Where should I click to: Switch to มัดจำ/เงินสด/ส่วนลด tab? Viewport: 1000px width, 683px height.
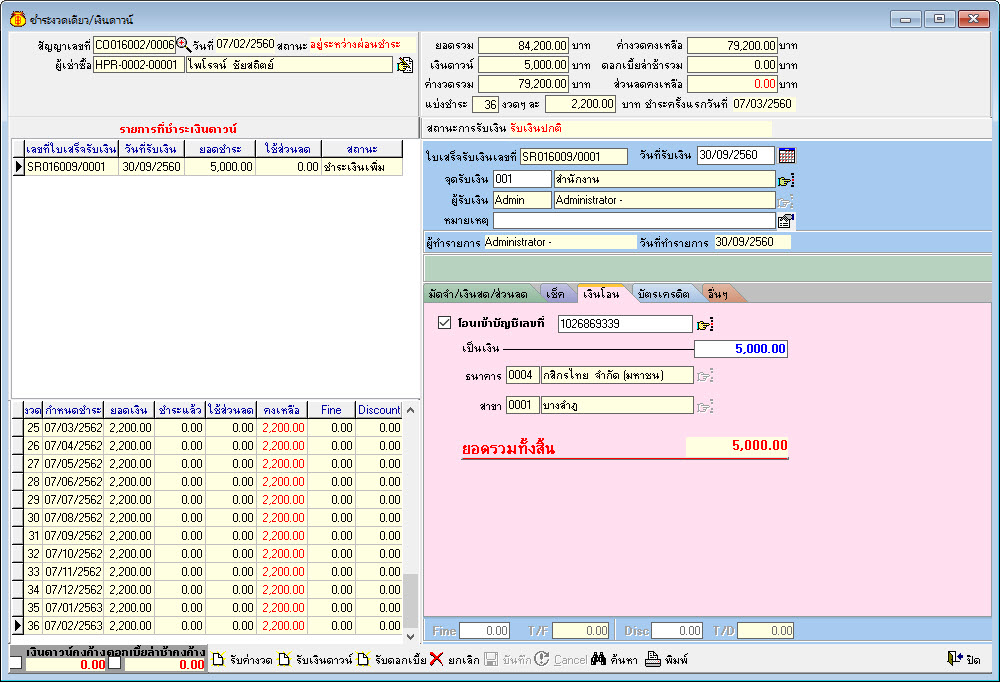[x=478, y=294]
